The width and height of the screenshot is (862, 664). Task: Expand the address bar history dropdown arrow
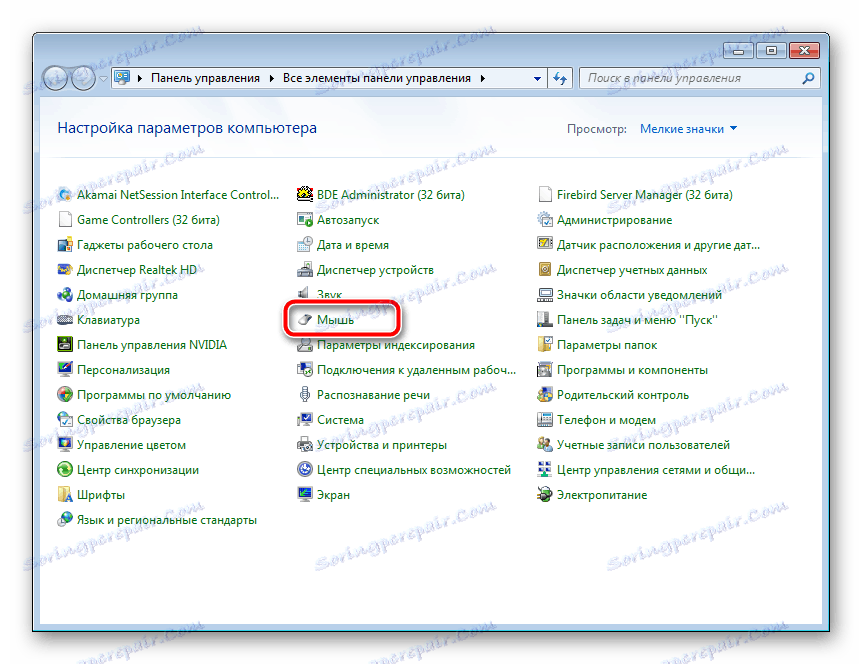pos(537,79)
